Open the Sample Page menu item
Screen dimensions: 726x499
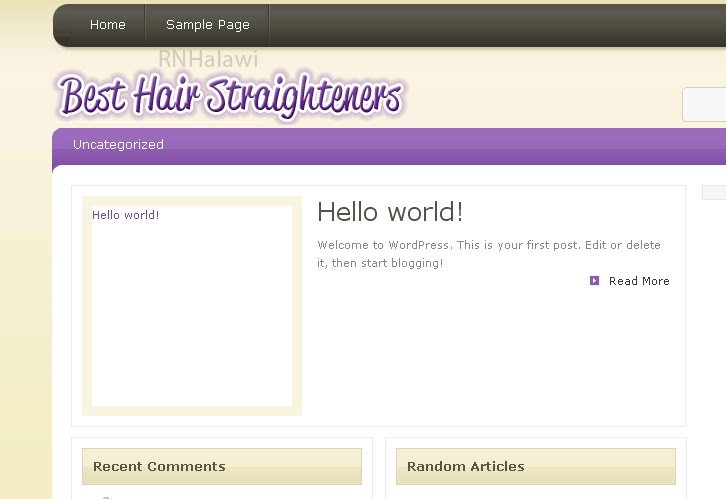207,25
